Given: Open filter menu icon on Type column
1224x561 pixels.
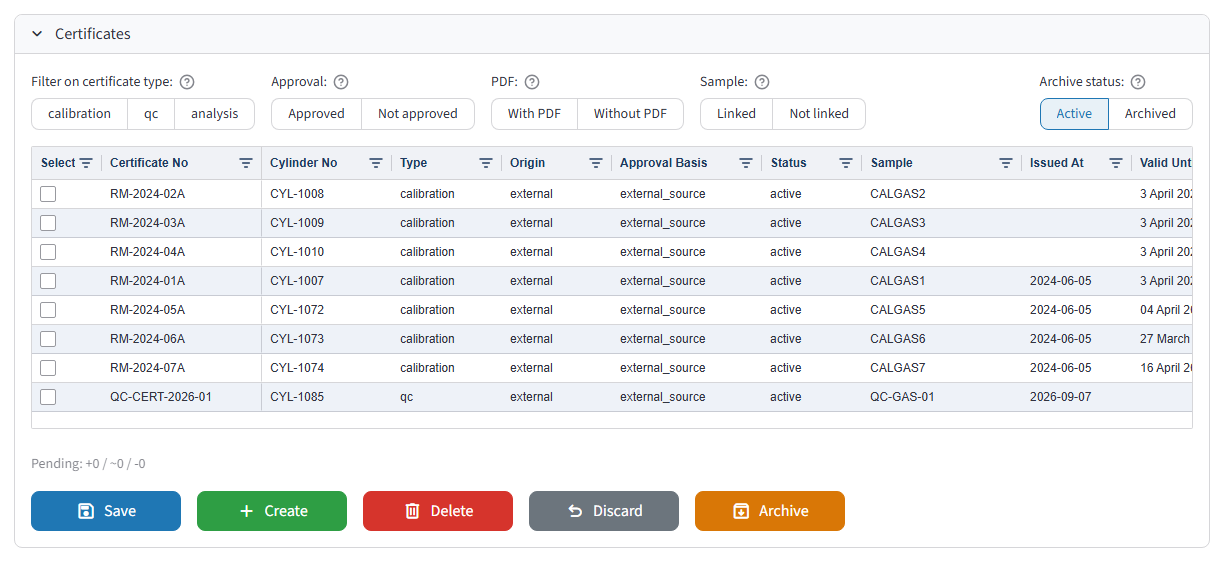Looking at the screenshot, I should 486,163.
